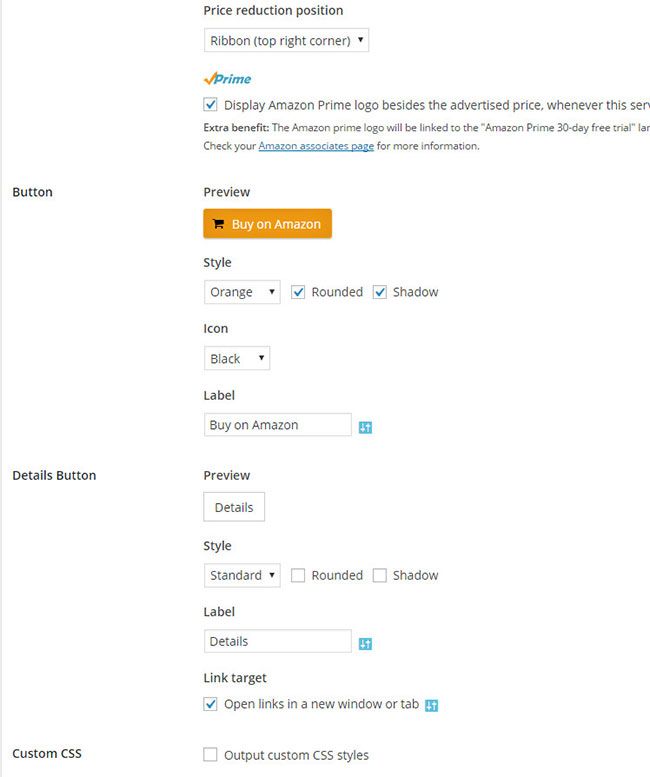This screenshot has width=650, height=777.
Task: Focus the Details label text field
Action: 277,641
